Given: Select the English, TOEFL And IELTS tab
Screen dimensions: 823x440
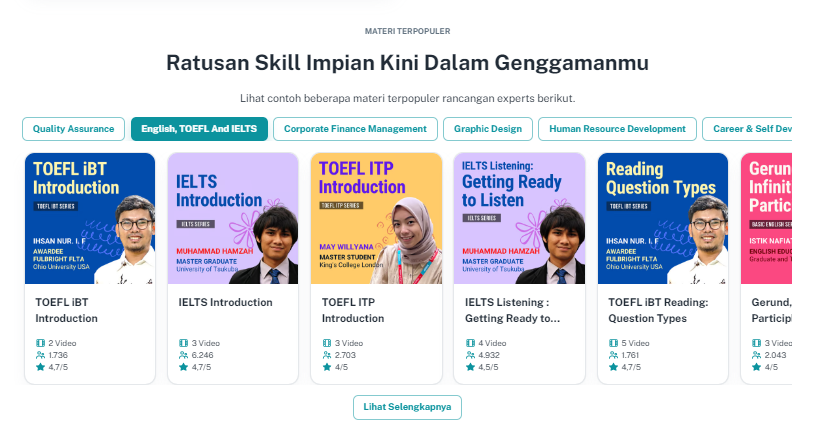Looking at the screenshot, I should coord(199,129).
